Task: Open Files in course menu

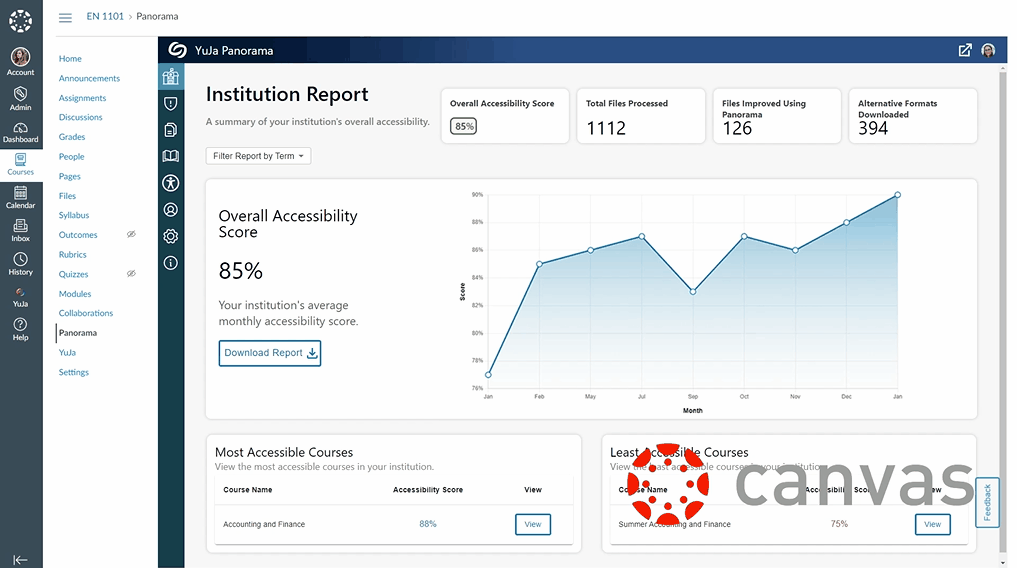Action: pos(67,196)
